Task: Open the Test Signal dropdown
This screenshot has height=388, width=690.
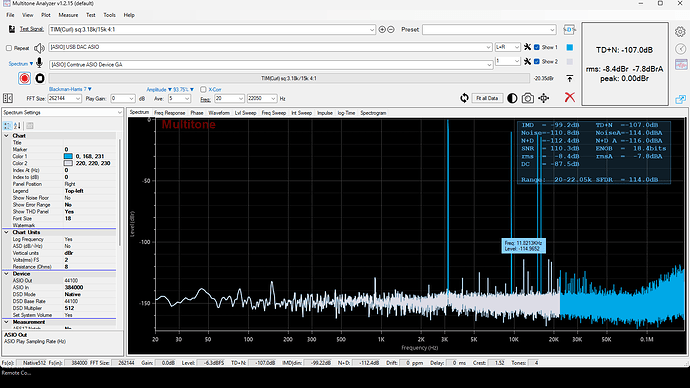Action: pyautogui.click(x=372, y=29)
